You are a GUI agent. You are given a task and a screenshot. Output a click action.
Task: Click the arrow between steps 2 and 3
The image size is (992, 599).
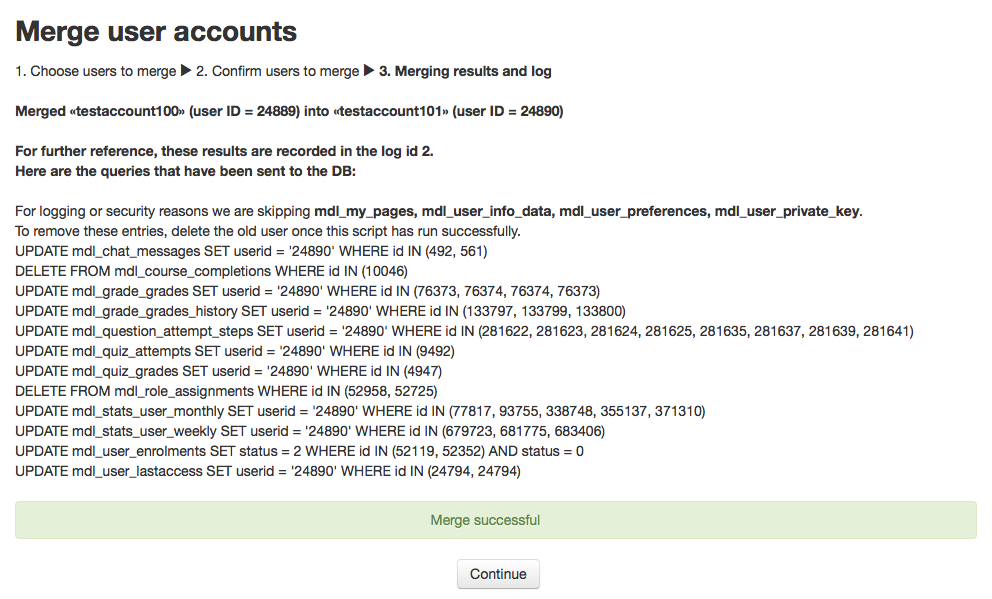tap(369, 70)
